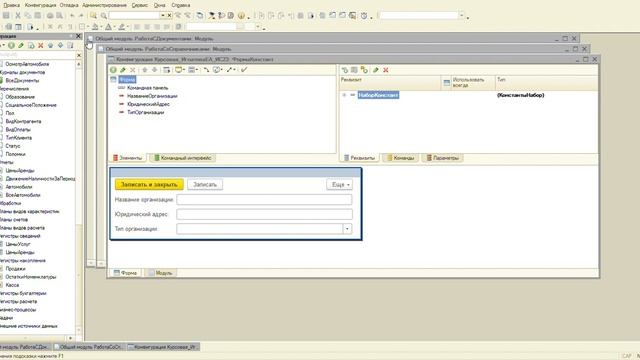Select ОсмотрАвтомобиля in configuration tree

[27, 64]
